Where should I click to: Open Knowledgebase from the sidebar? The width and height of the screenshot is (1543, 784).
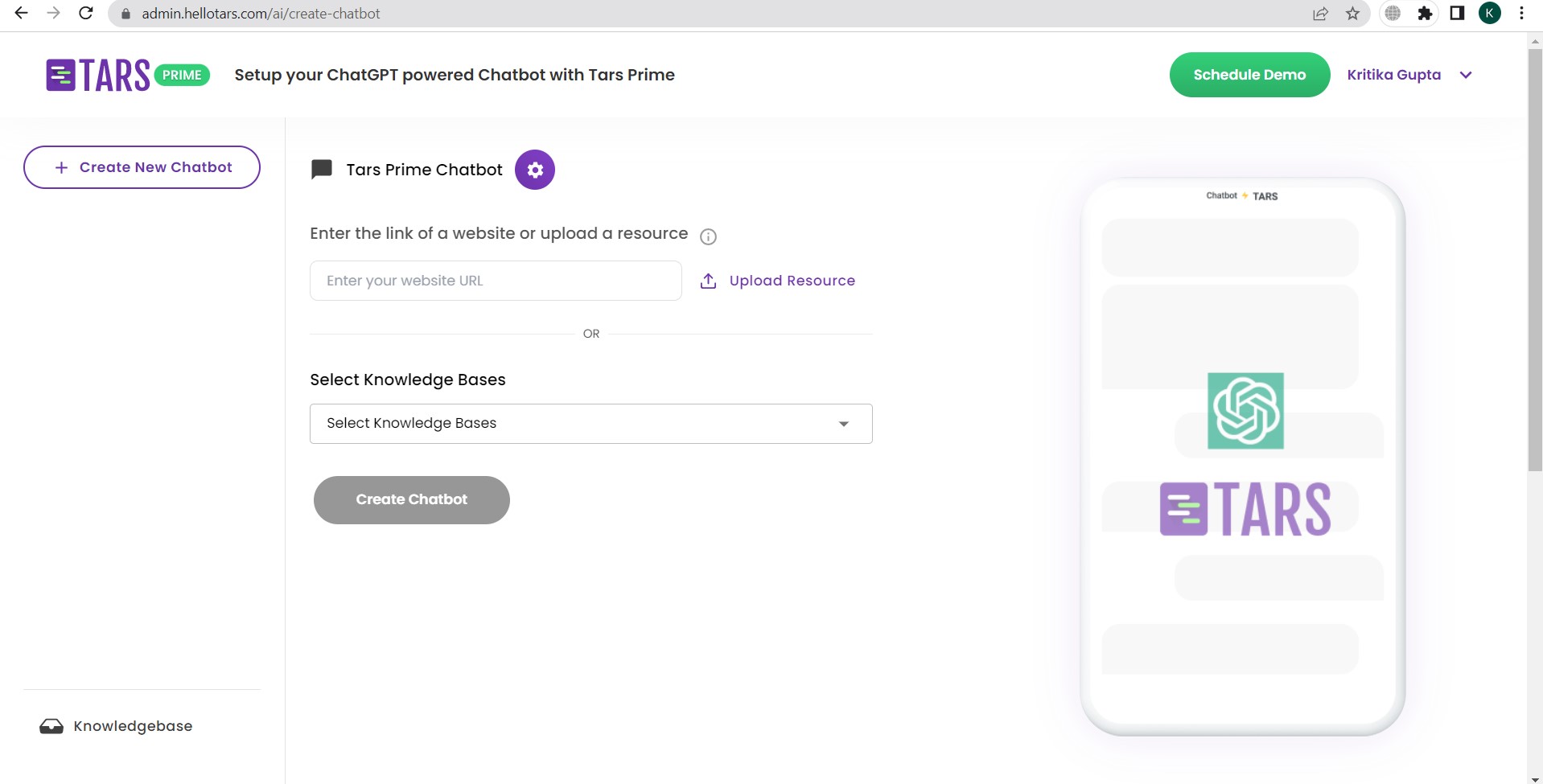133,725
